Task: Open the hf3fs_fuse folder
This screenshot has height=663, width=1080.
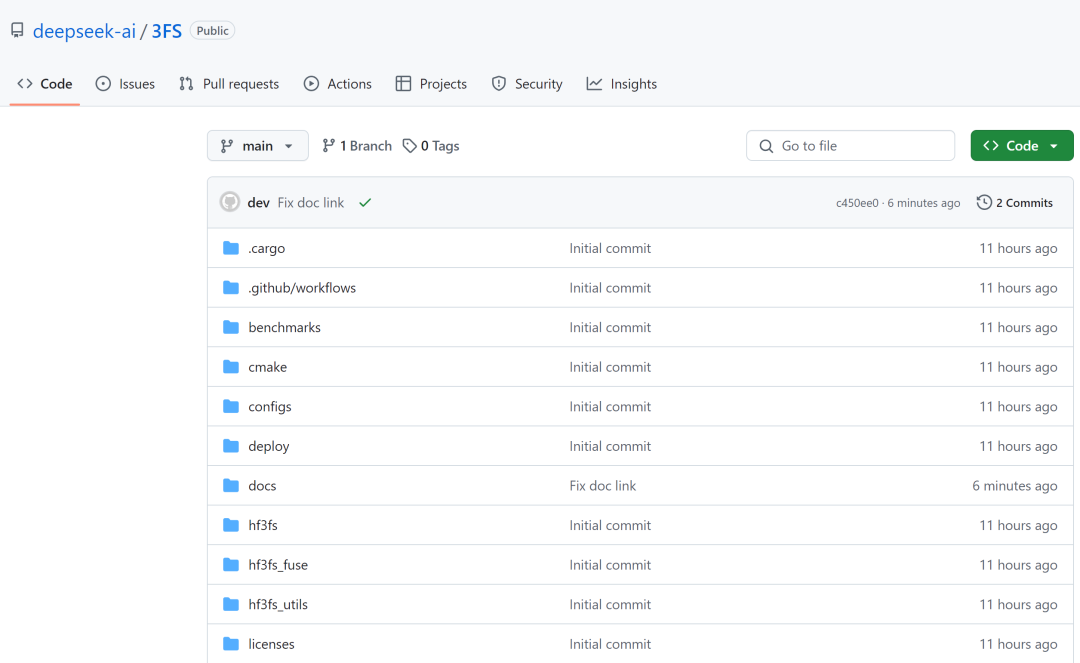Action: (x=278, y=565)
